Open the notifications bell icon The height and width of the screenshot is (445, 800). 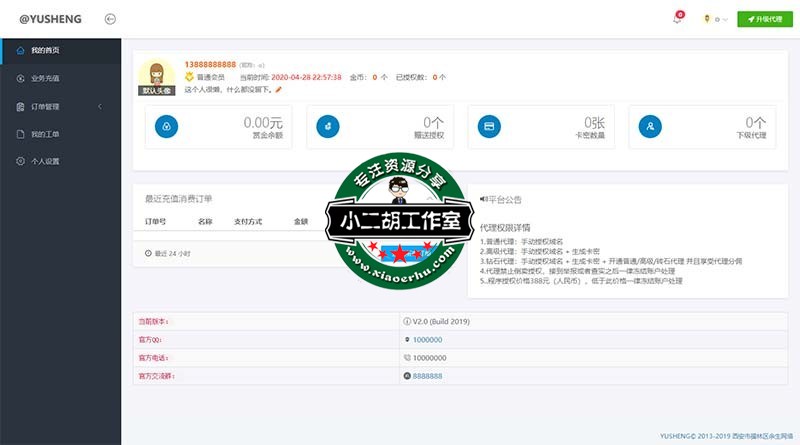(677, 19)
